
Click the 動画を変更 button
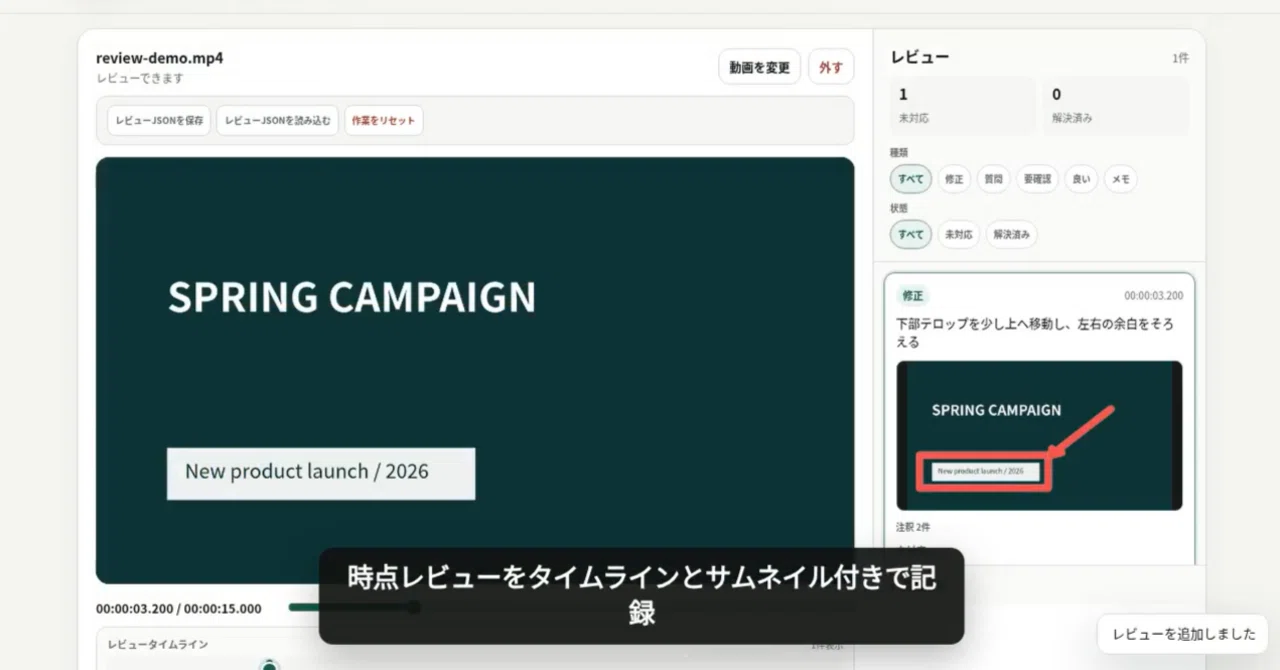pos(760,67)
